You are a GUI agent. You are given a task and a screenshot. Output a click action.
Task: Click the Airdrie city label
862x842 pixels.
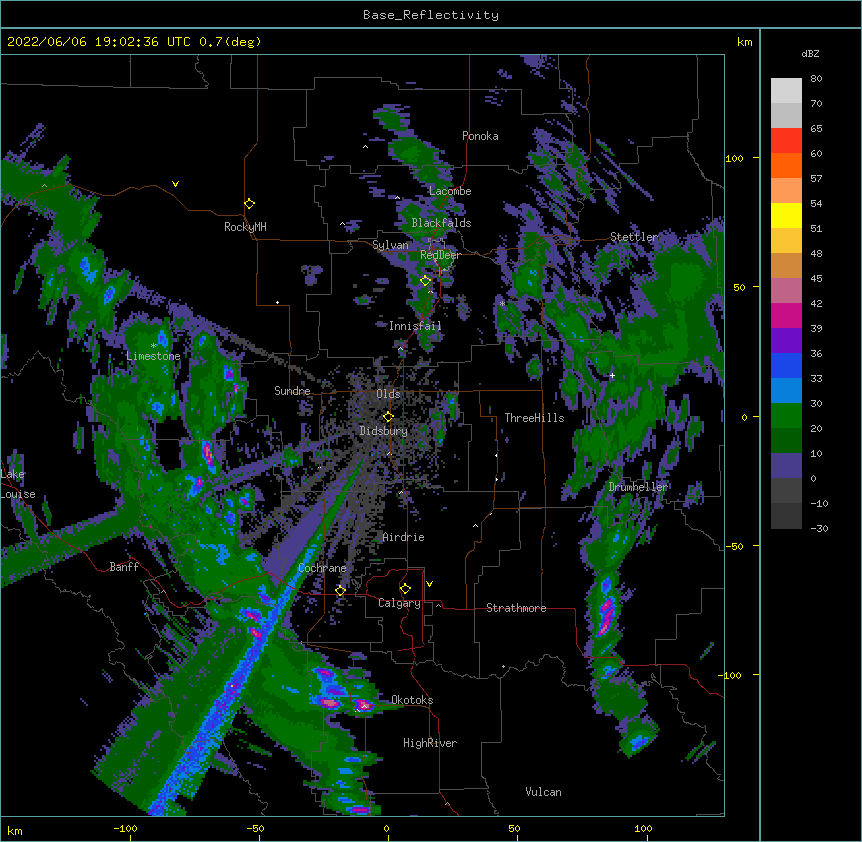coord(404,537)
